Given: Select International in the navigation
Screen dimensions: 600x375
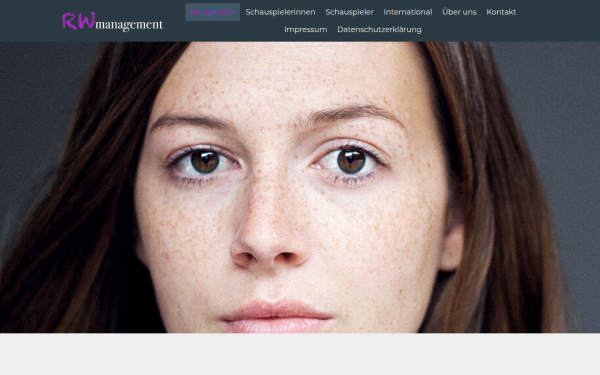Looking at the screenshot, I should coord(408,12).
